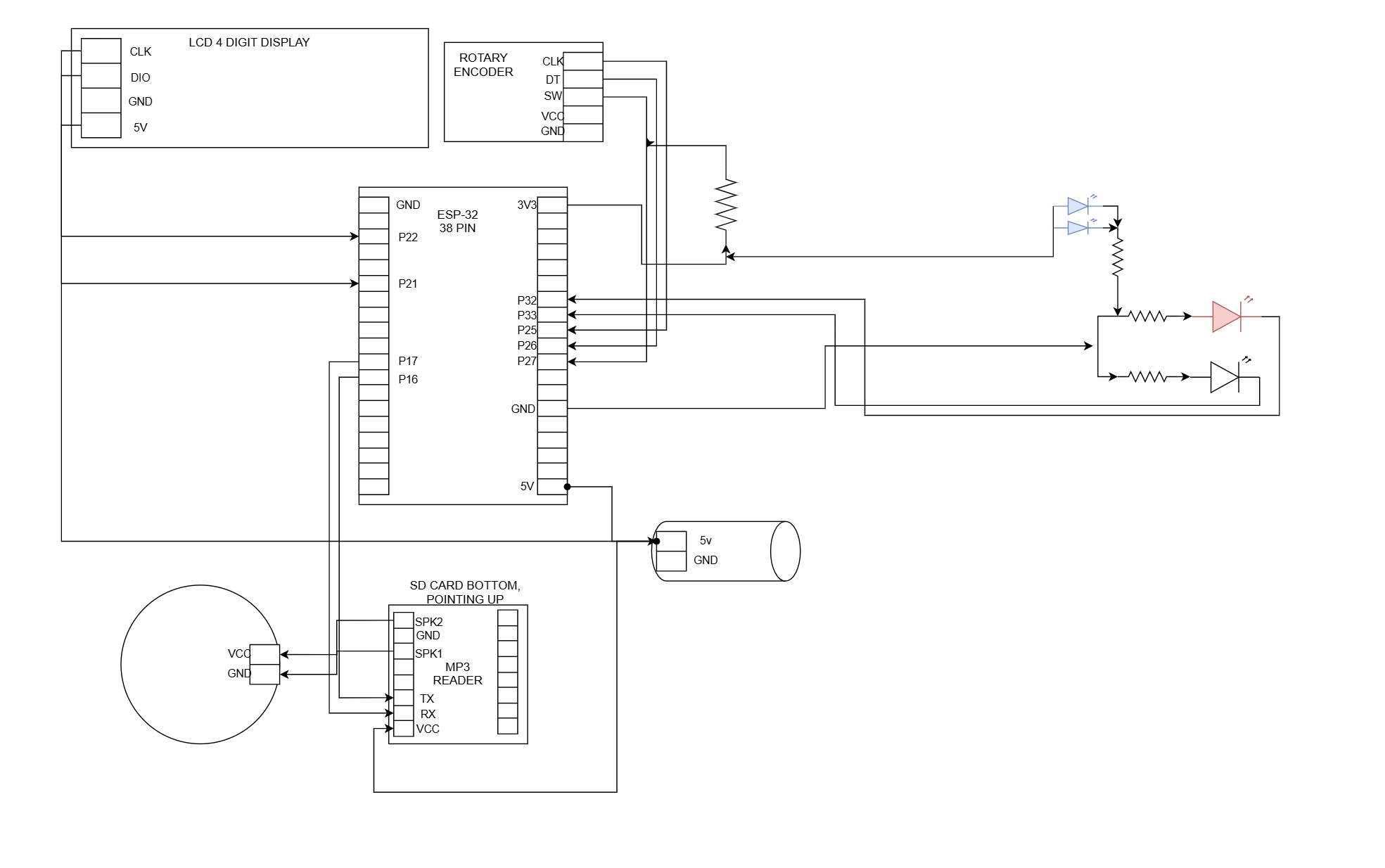1385x868 pixels.
Task: Click the 5V label in the LCD display
Action: (x=140, y=127)
